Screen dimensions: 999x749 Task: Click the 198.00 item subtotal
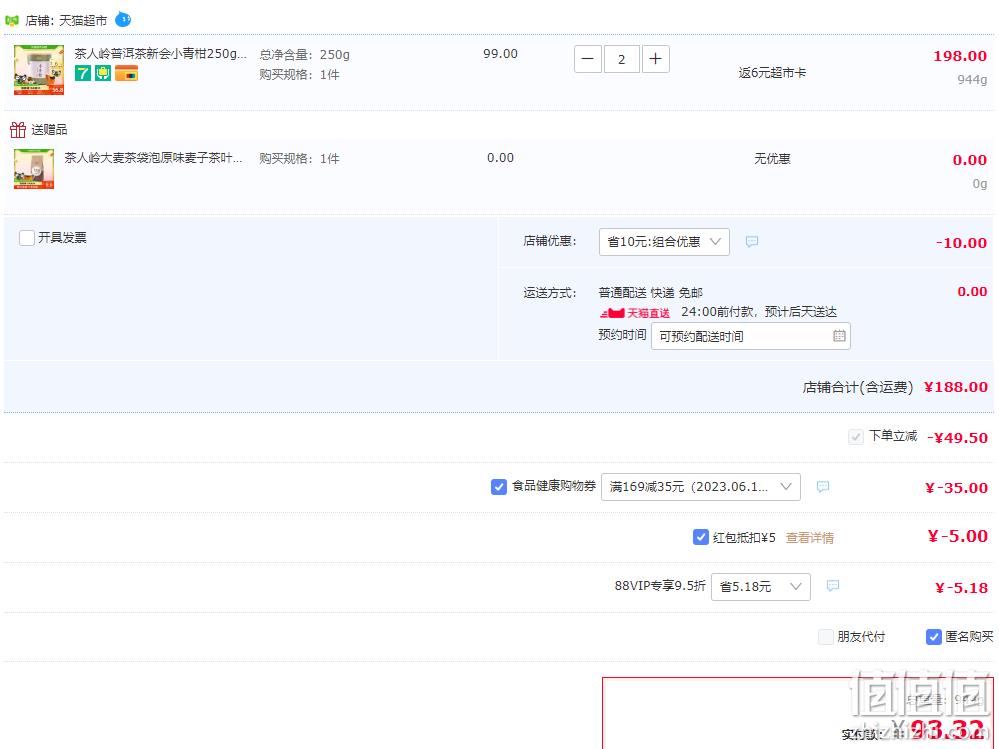[960, 56]
